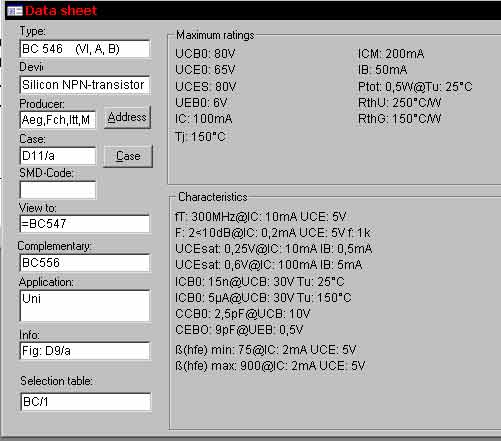Click the Case field D11/a
Viewport: 501px width, 441px height.
click(58, 156)
